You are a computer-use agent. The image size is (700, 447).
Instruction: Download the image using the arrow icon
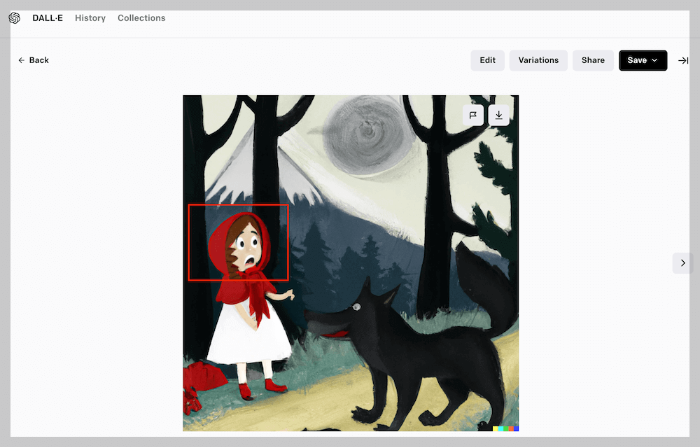(499, 116)
